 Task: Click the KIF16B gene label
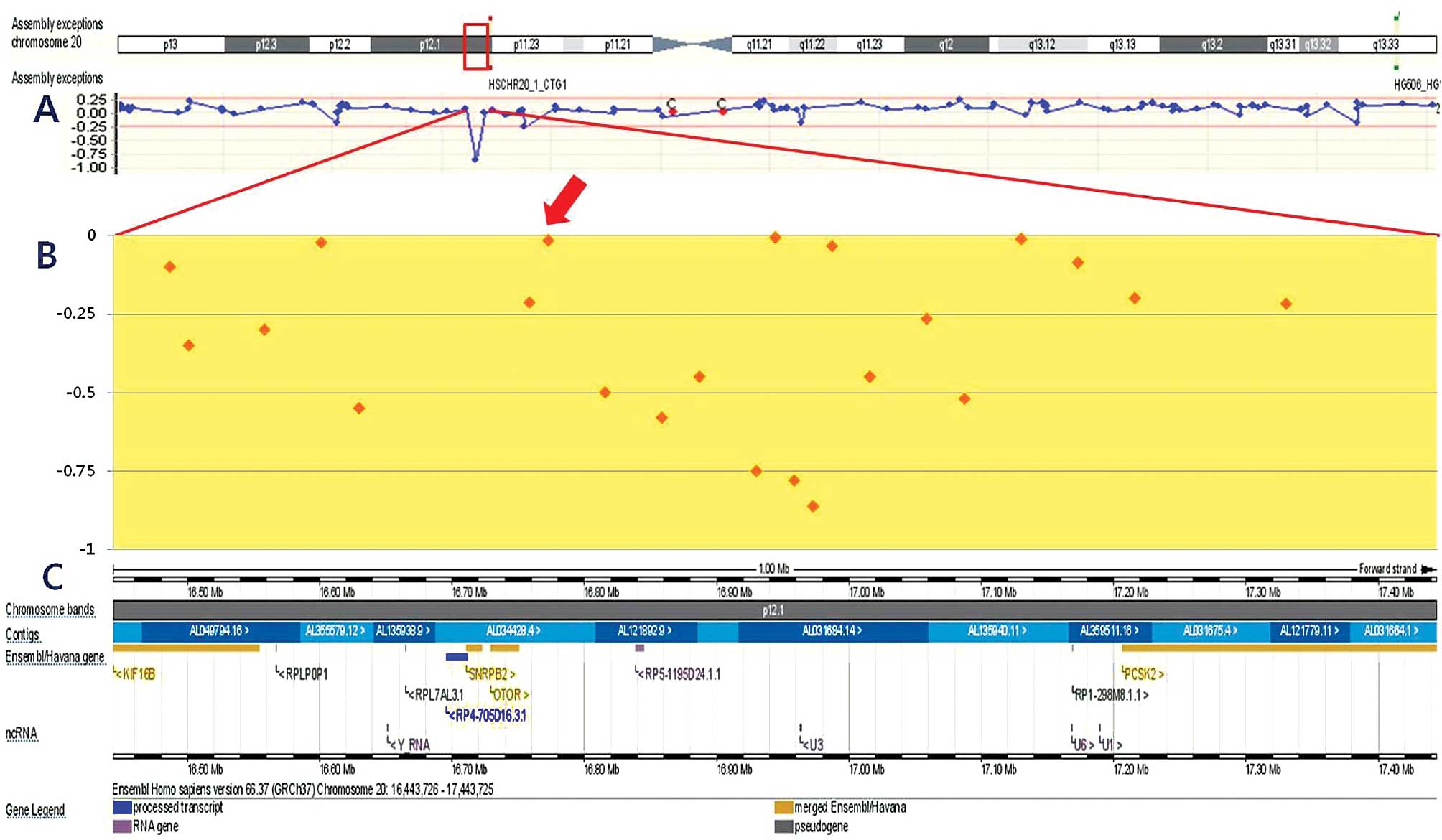tap(136, 674)
